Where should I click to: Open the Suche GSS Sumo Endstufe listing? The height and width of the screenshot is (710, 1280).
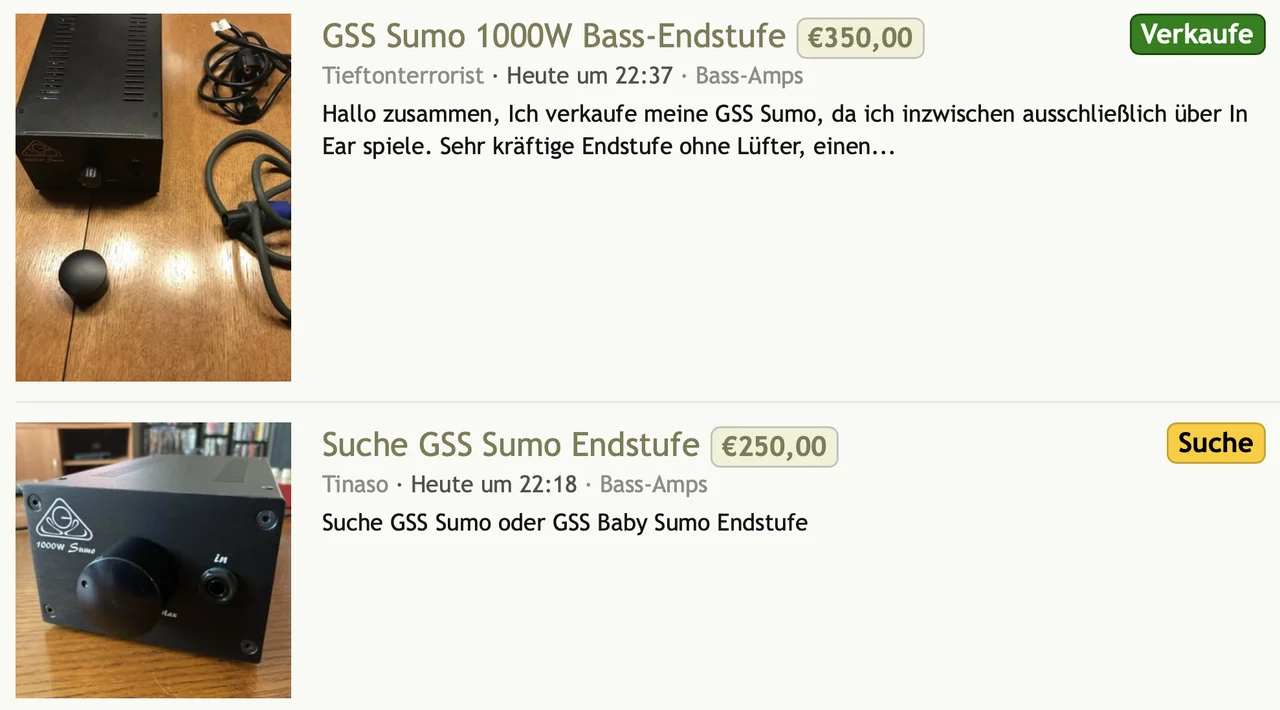tap(510, 444)
